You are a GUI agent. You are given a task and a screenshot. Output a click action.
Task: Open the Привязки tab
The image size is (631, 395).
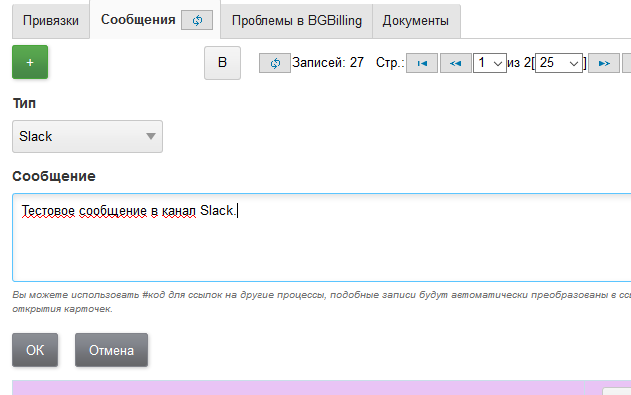[x=51, y=21]
